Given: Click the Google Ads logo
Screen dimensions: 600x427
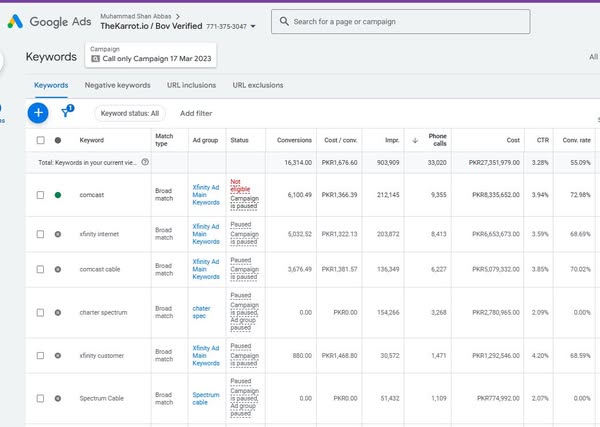Looking at the screenshot, I should pos(15,22).
